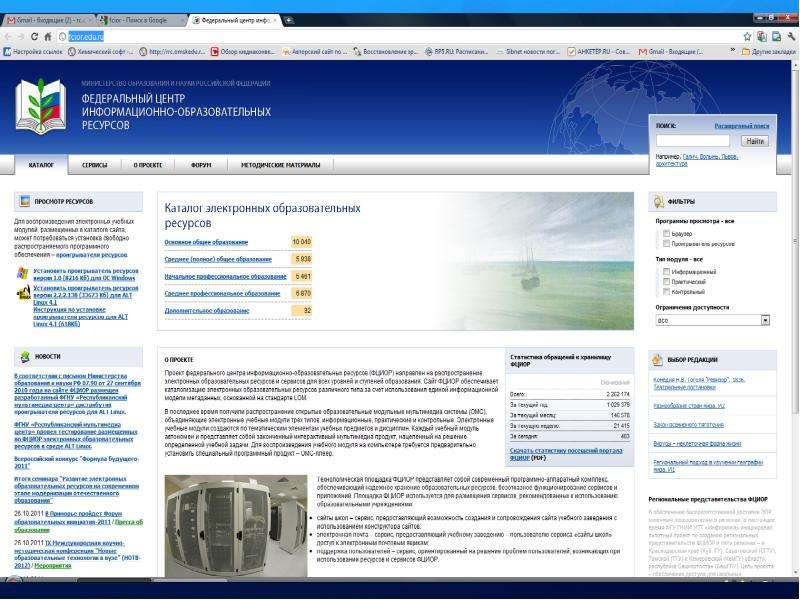
Task: Open the browser Home icon
Action: point(47,37)
